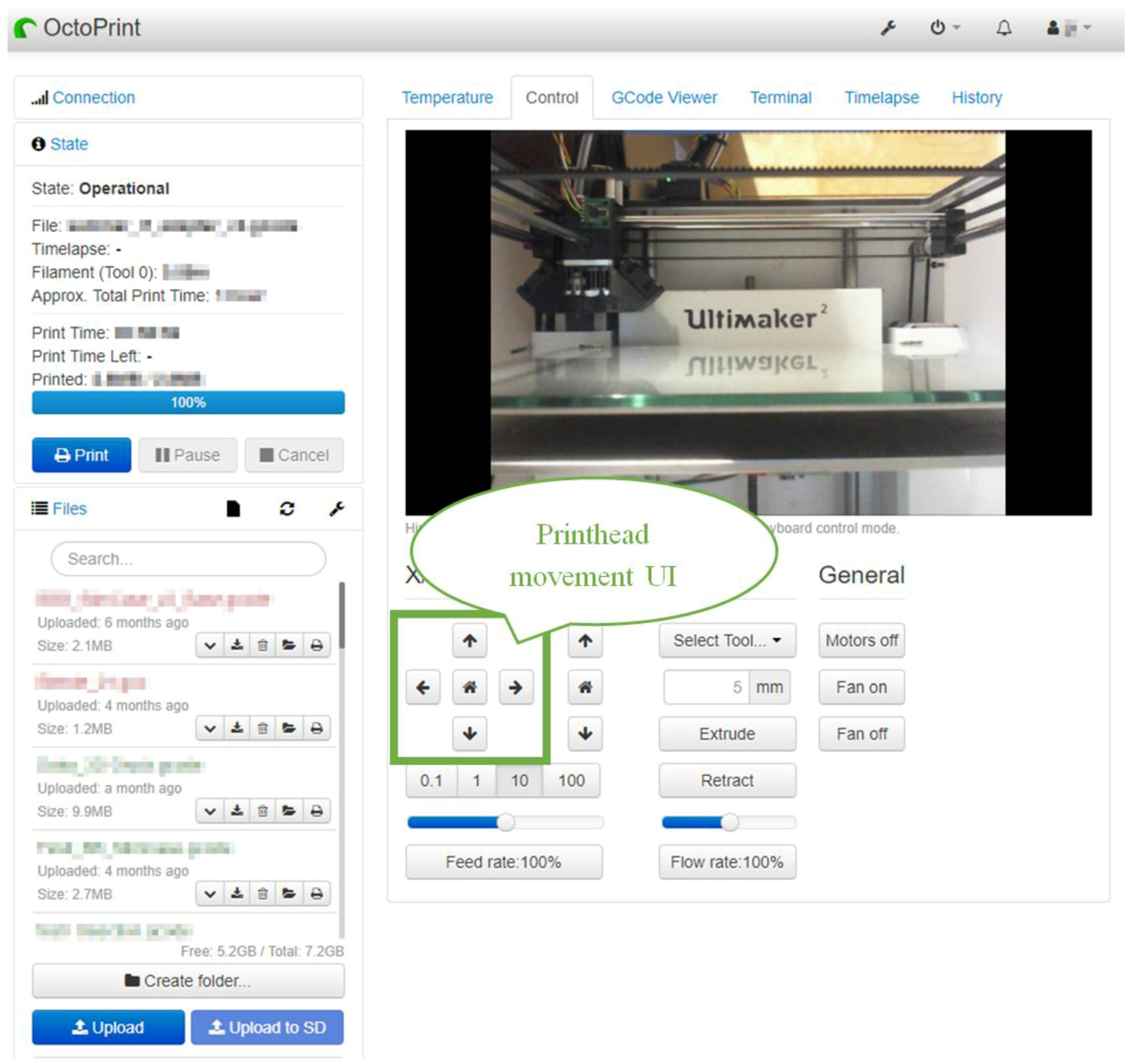1132x1064 pixels.
Task: Expand details for the 1.2MB file
Action: pyautogui.click(x=210, y=728)
